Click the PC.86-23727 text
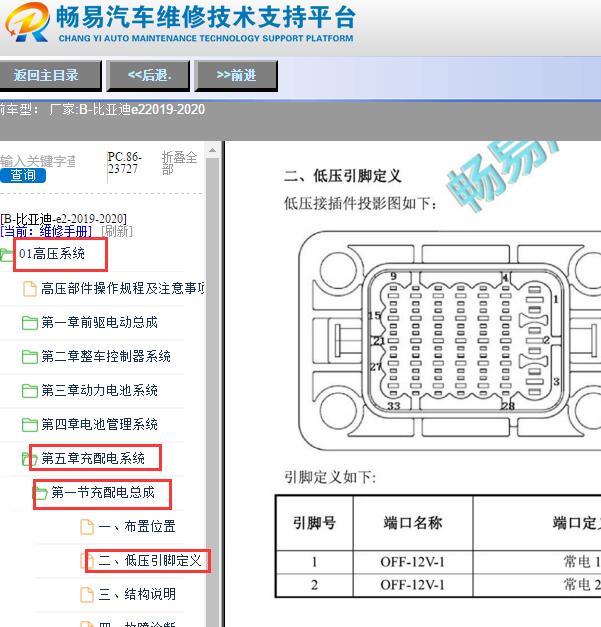The height and width of the screenshot is (627, 601). point(124,163)
